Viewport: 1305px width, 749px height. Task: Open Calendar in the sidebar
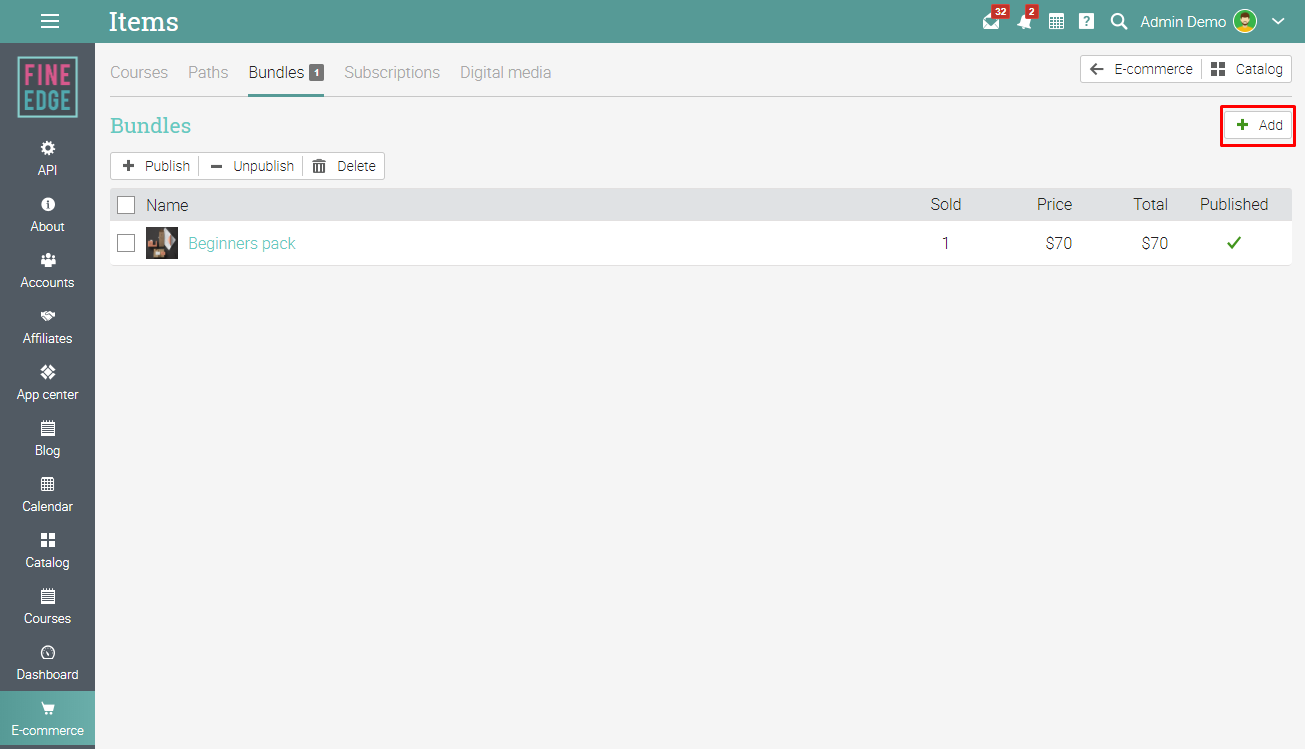(x=47, y=494)
